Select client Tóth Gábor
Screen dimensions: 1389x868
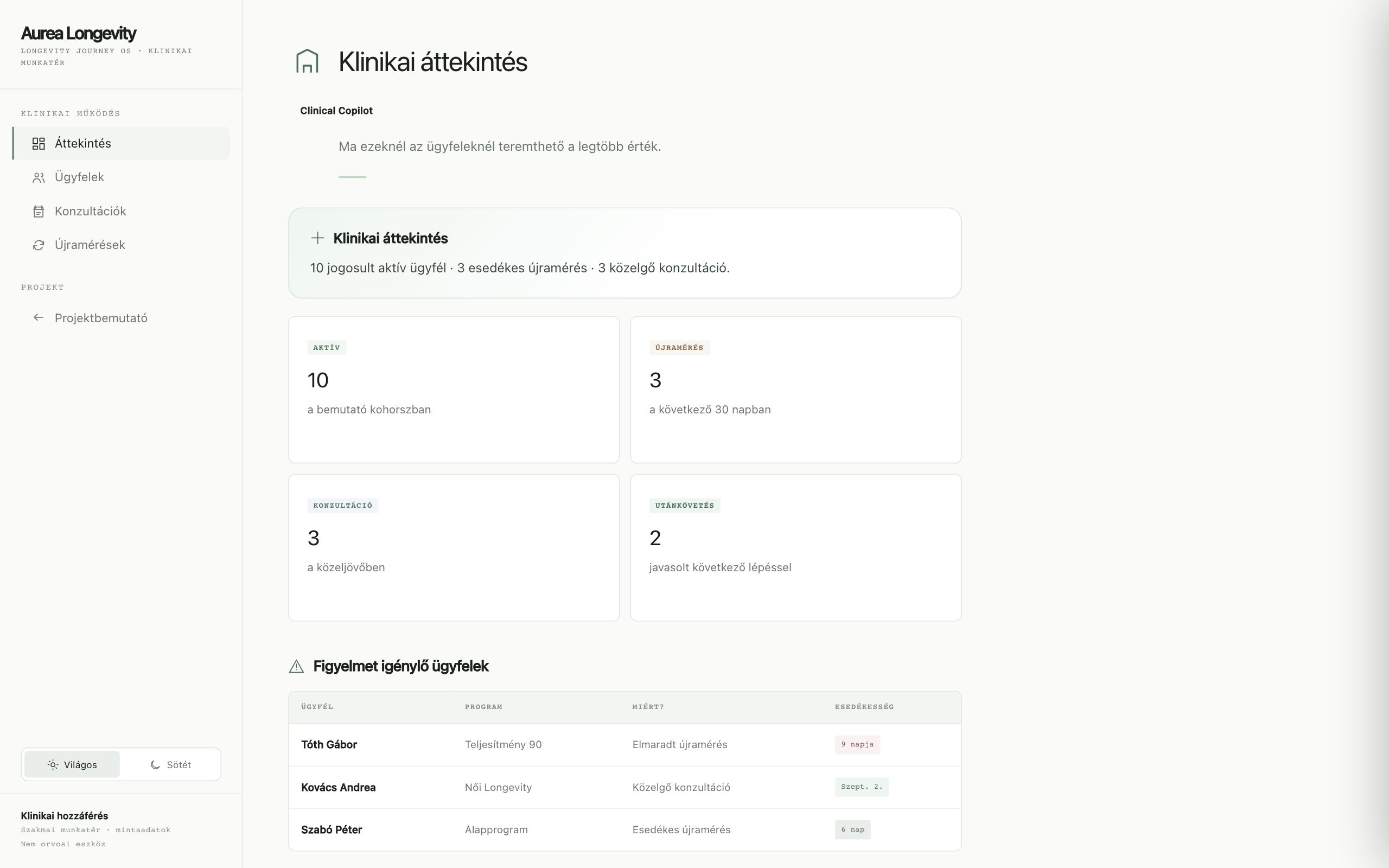[329, 744]
